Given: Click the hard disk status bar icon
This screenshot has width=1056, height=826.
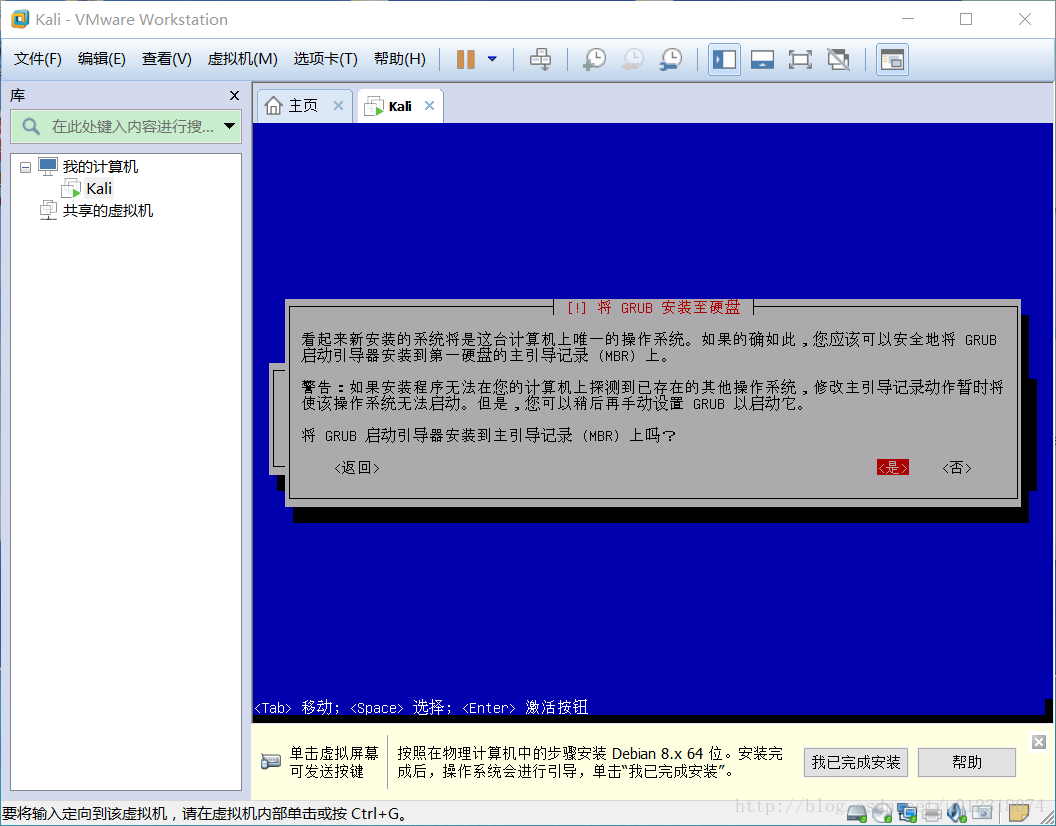Looking at the screenshot, I should pos(857,814).
